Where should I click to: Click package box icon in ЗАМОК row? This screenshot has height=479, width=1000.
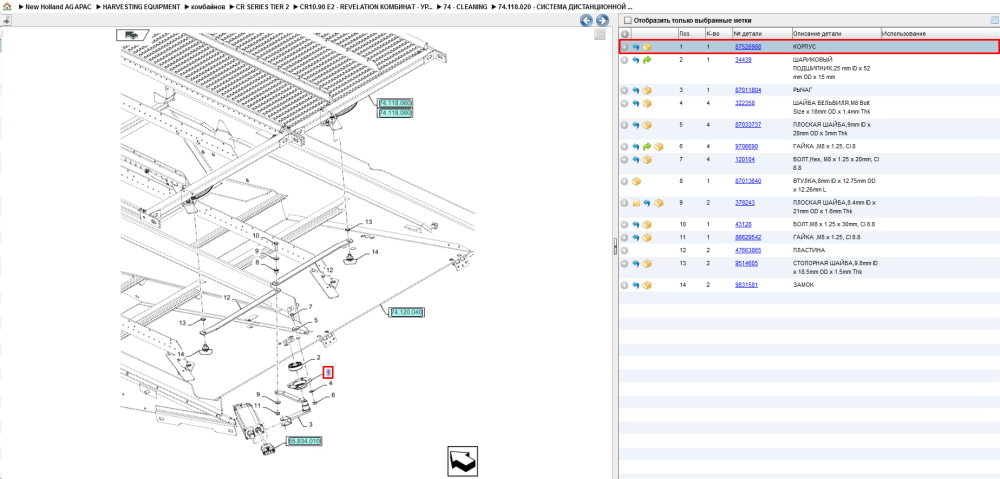tap(647, 285)
